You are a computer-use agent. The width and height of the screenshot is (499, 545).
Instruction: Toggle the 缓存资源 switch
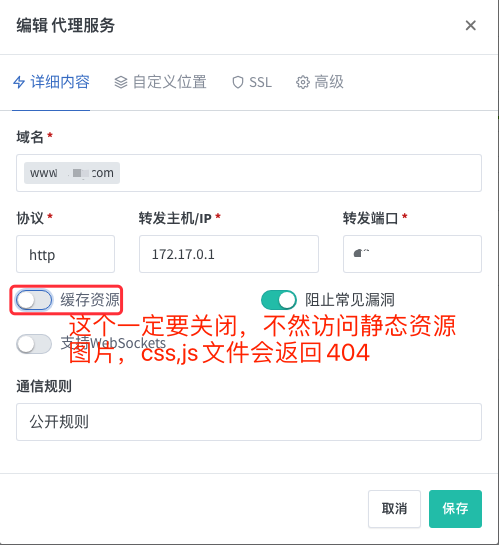coord(34,300)
